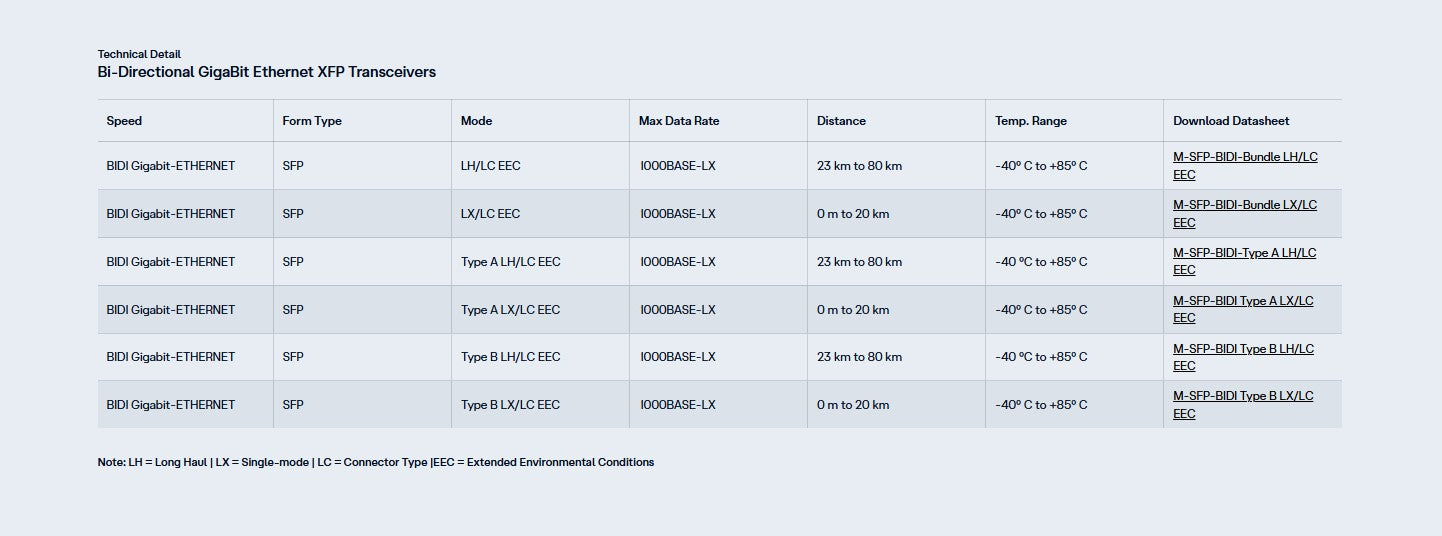Image resolution: width=1442 pixels, height=536 pixels.
Task: Open the M-SFP-BIDI-Bundle LH/LC EEC datasheet link
Action: [1244, 157]
